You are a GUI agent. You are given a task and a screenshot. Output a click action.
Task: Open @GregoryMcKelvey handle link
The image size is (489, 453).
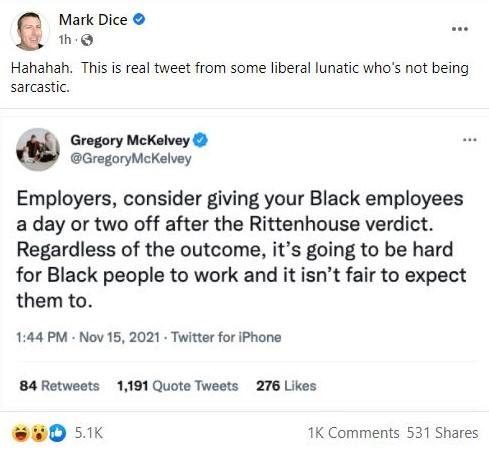[131, 158]
